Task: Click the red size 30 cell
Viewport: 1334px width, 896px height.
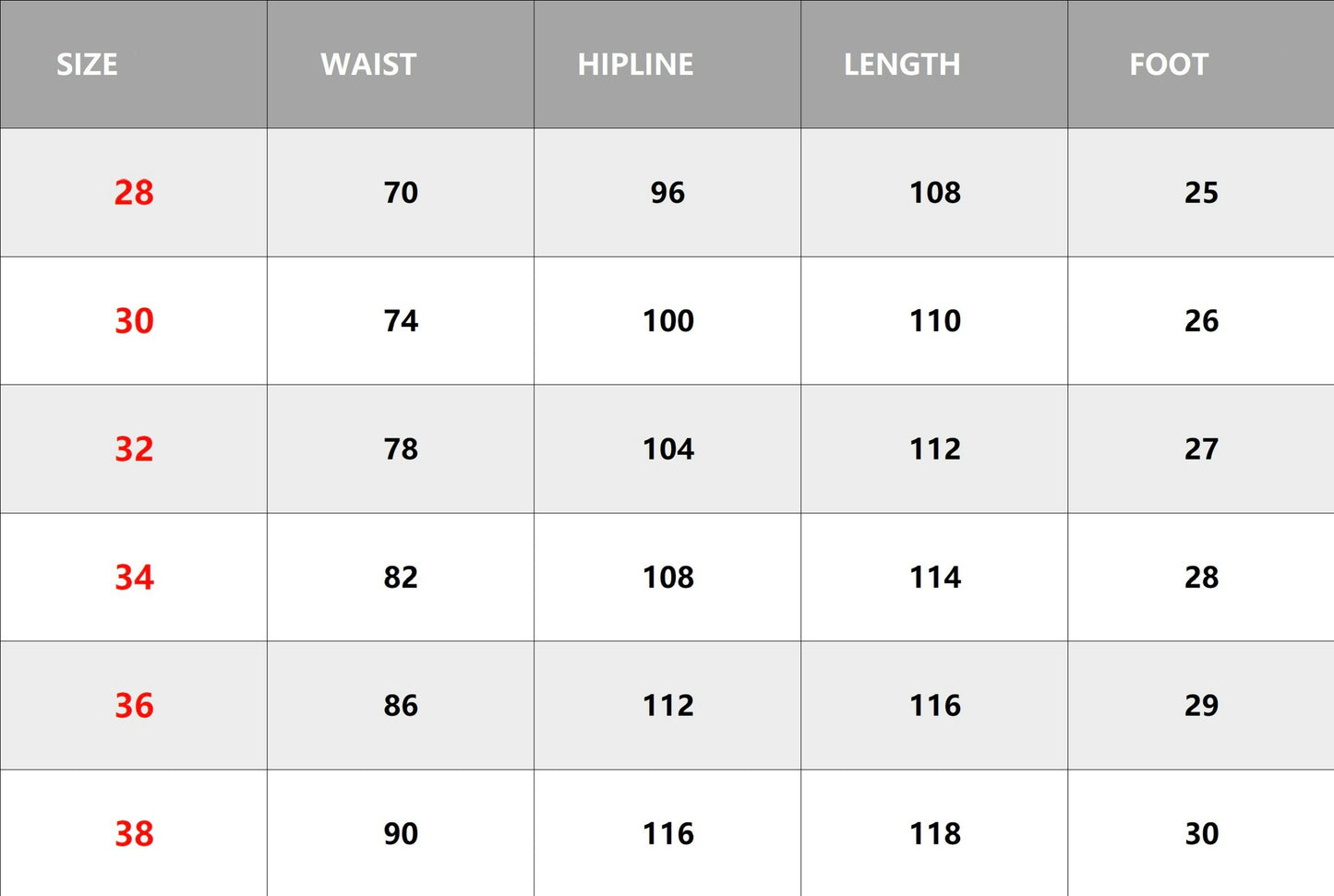Action: (x=134, y=321)
